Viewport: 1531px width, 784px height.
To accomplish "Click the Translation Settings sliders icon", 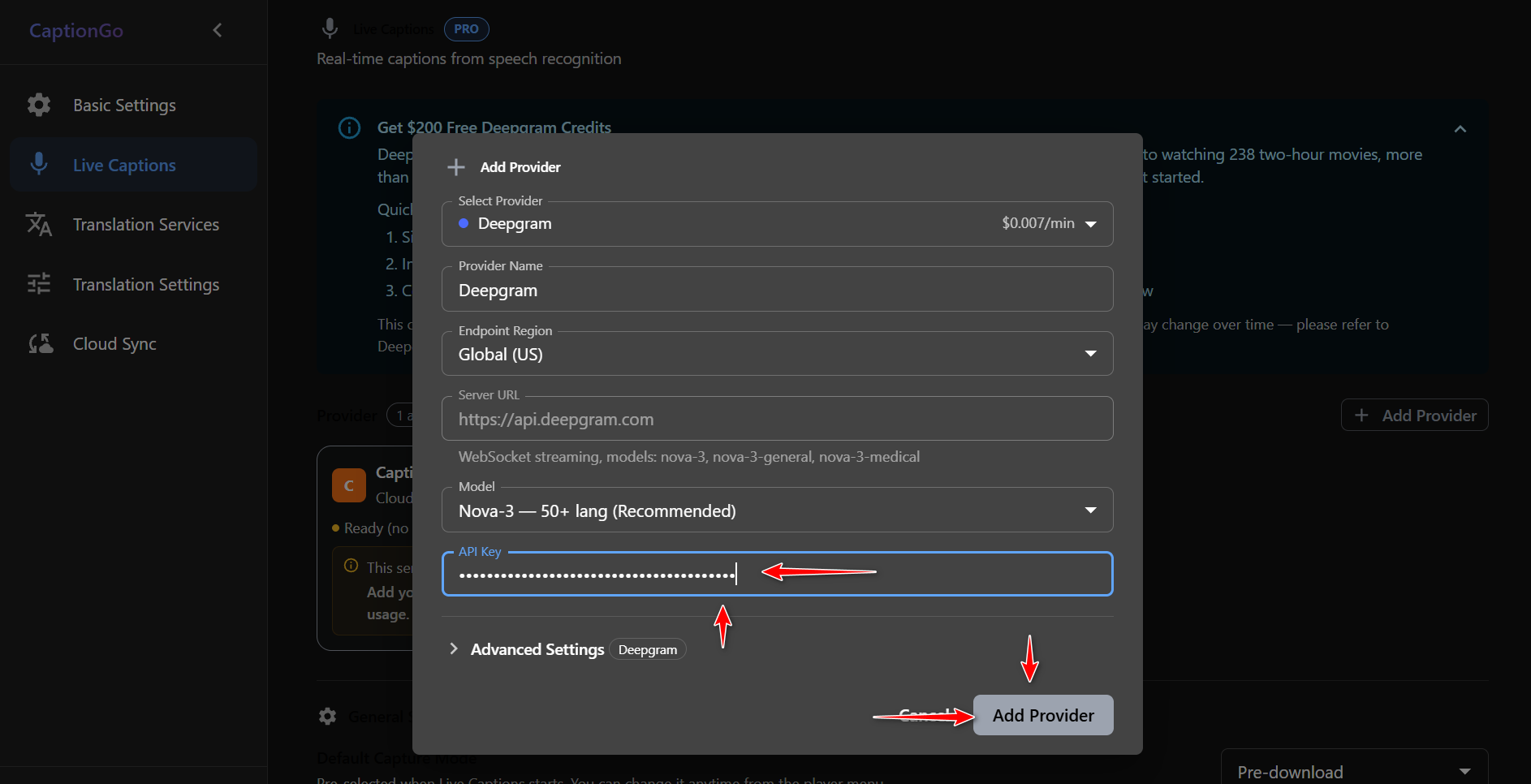I will click(39, 283).
